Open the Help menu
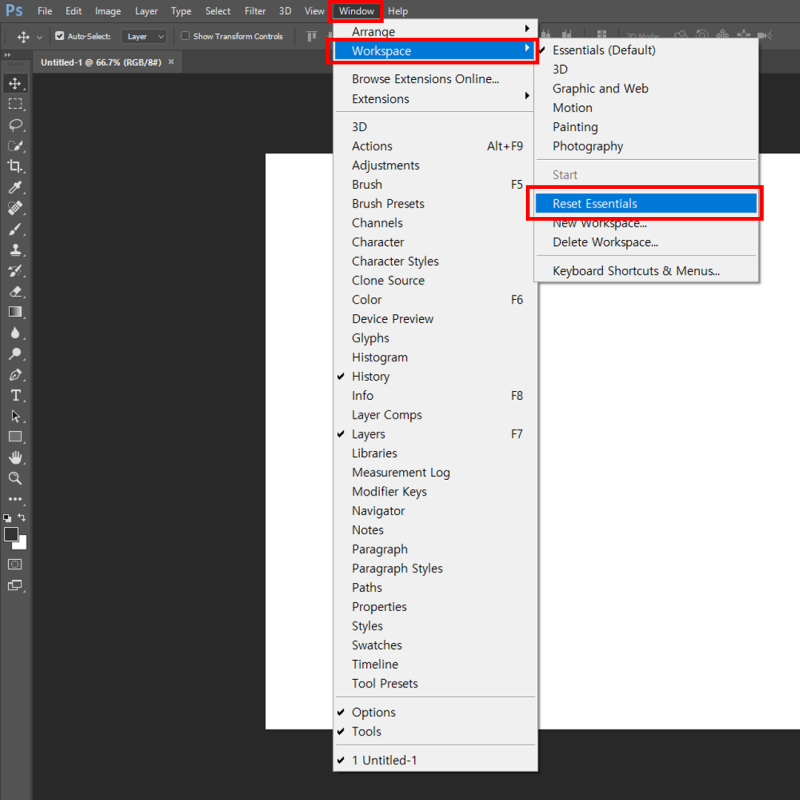 click(397, 11)
